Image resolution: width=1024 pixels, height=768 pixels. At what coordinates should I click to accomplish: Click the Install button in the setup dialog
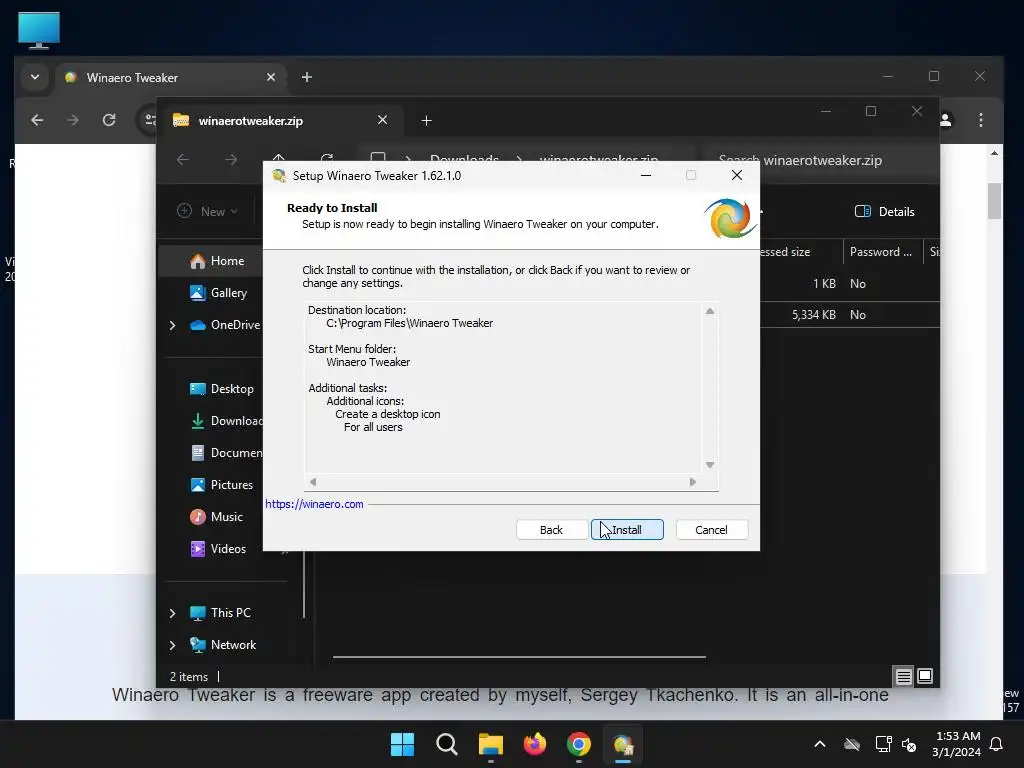pyautogui.click(x=627, y=530)
